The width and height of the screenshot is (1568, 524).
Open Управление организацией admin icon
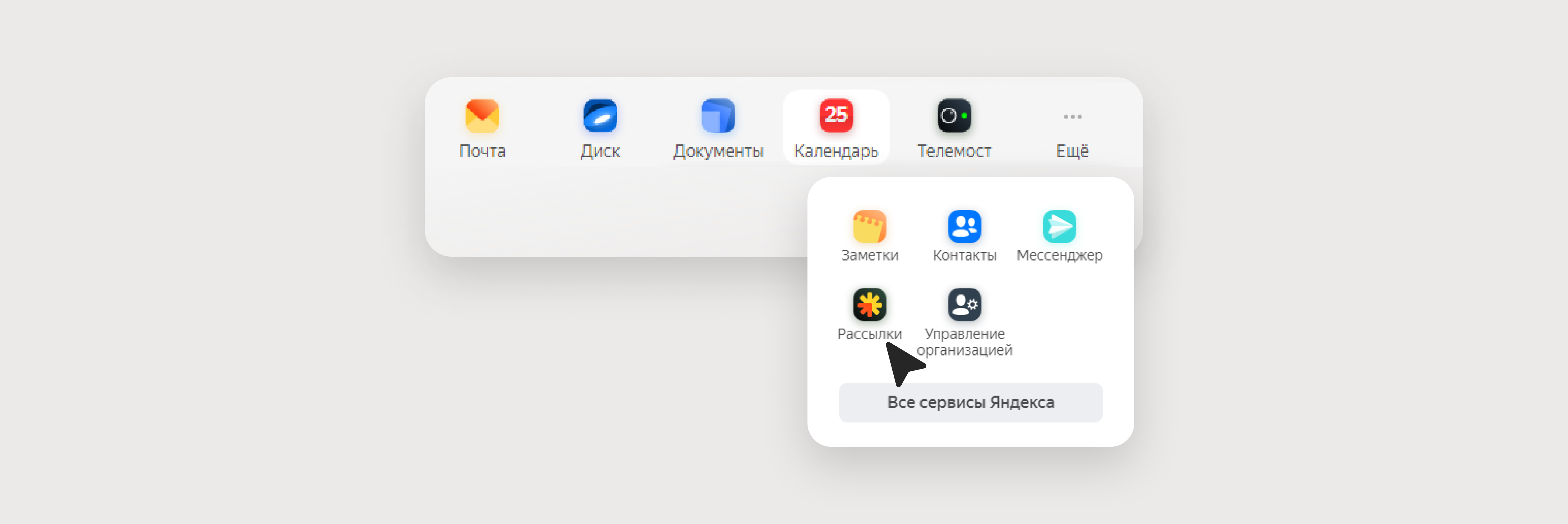tap(965, 304)
